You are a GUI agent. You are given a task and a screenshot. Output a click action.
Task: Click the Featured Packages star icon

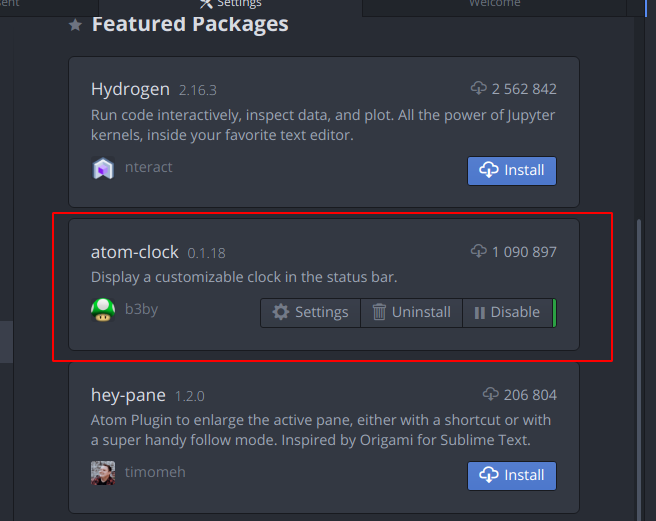[x=75, y=25]
